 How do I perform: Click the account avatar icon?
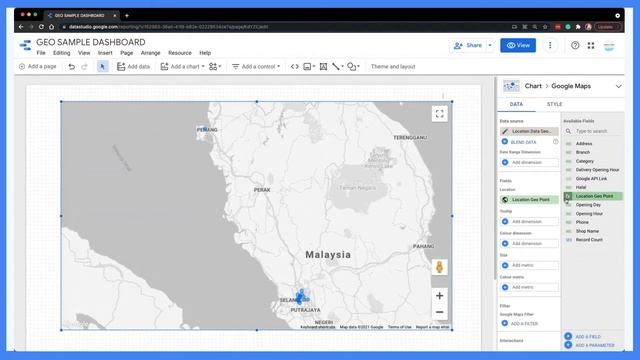tap(609, 46)
